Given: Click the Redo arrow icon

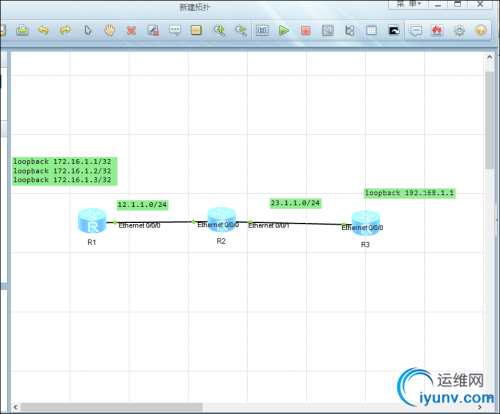Looking at the screenshot, I should click(x=65, y=30).
